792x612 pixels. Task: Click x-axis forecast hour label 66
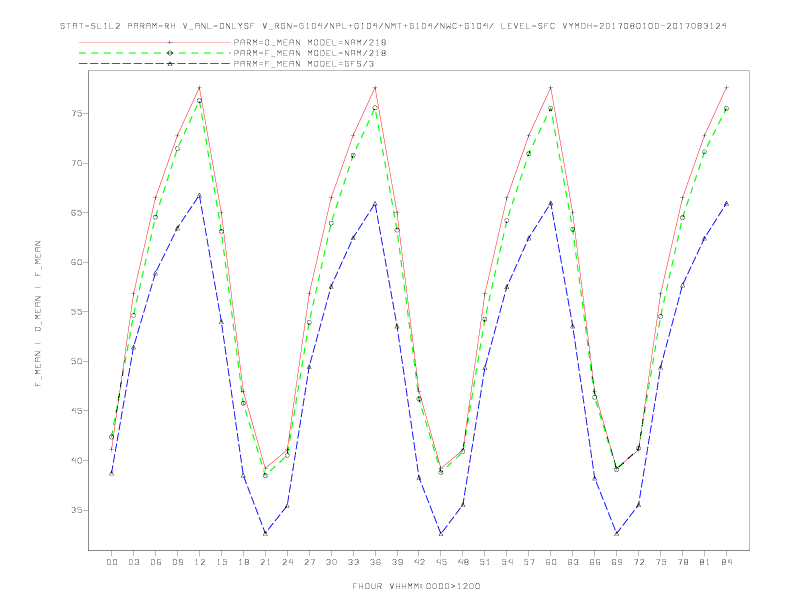tap(595, 562)
